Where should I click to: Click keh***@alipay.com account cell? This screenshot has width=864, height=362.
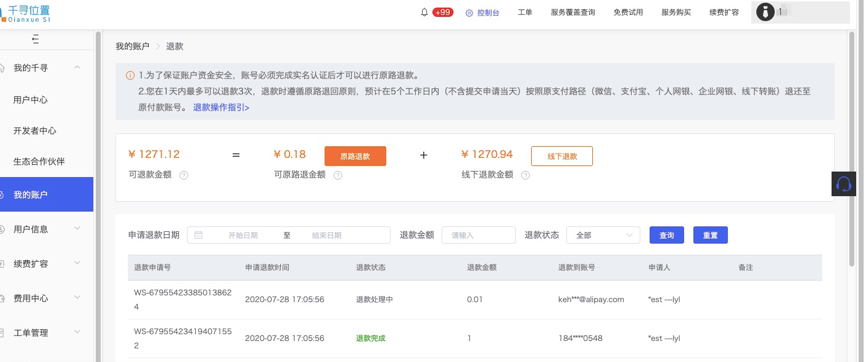pyautogui.click(x=591, y=300)
